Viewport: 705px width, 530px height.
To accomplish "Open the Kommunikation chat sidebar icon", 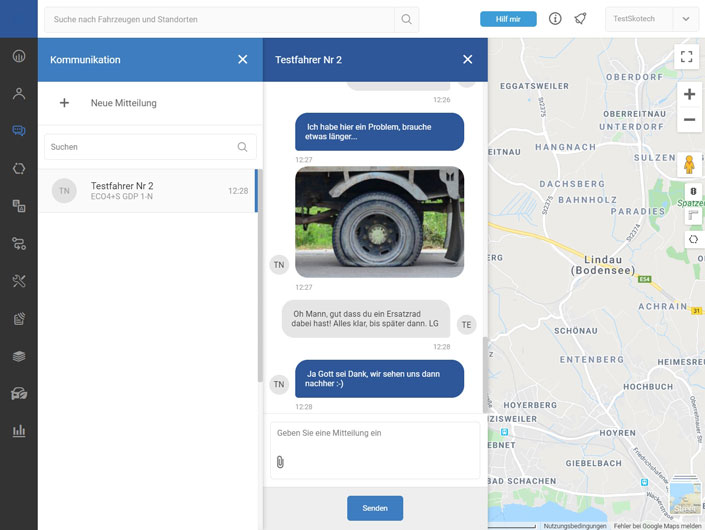I will (x=18, y=131).
